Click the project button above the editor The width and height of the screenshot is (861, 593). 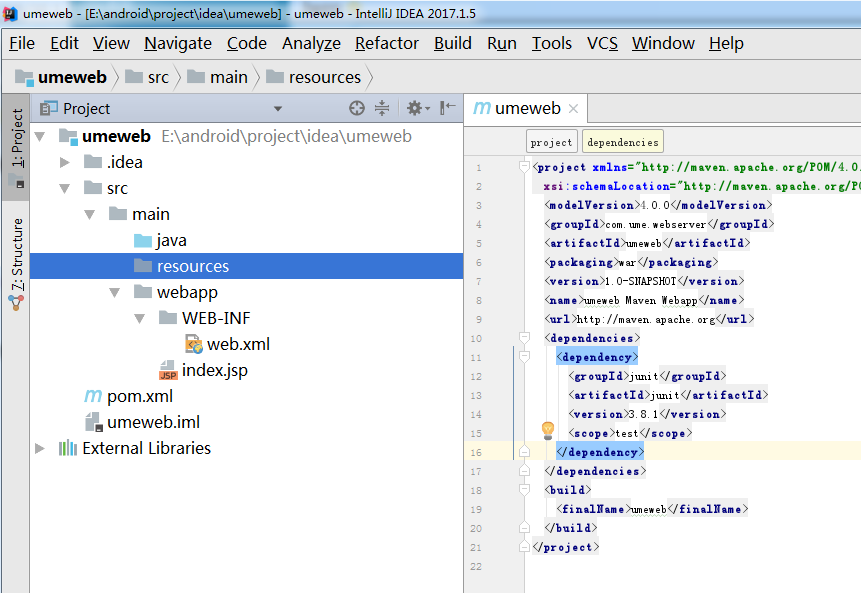click(x=551, y=141)
